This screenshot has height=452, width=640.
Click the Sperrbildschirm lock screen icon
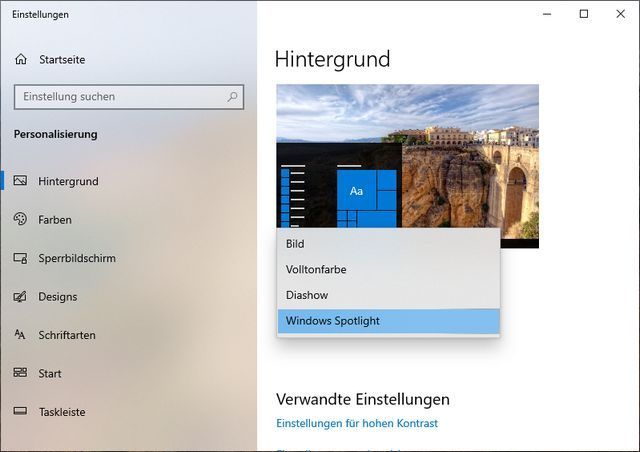click(x=20, y=258)
